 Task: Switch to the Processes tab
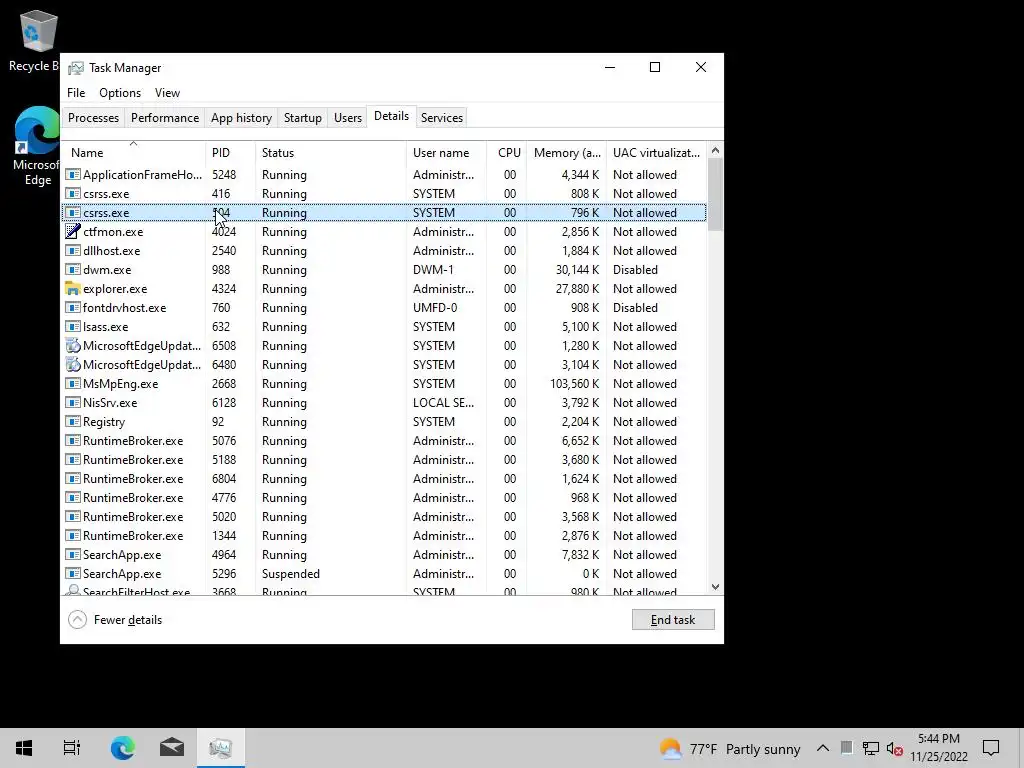coord(93,118)
